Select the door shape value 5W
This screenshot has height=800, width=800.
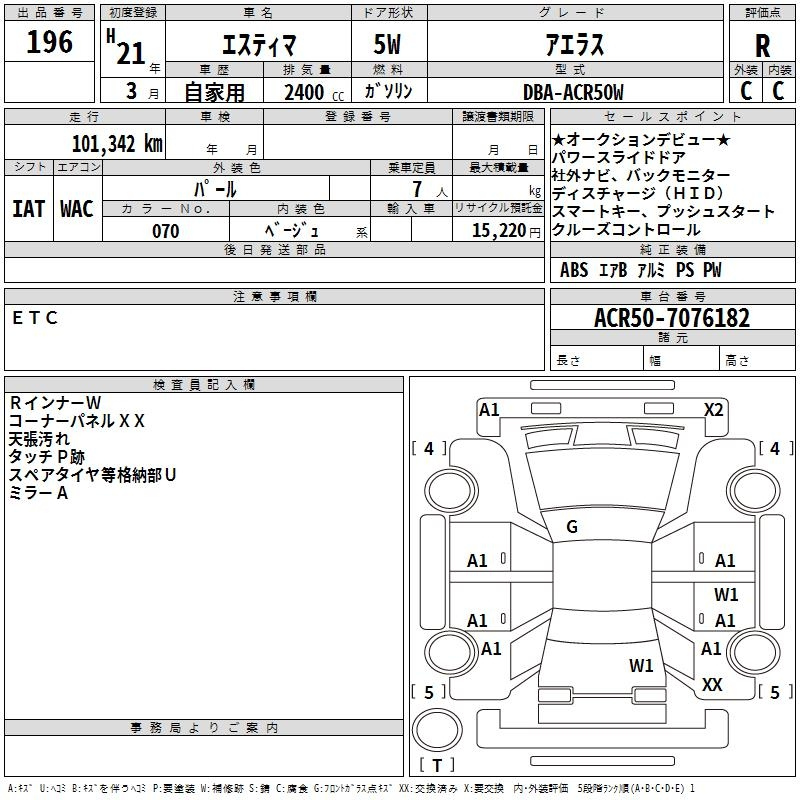387,44
